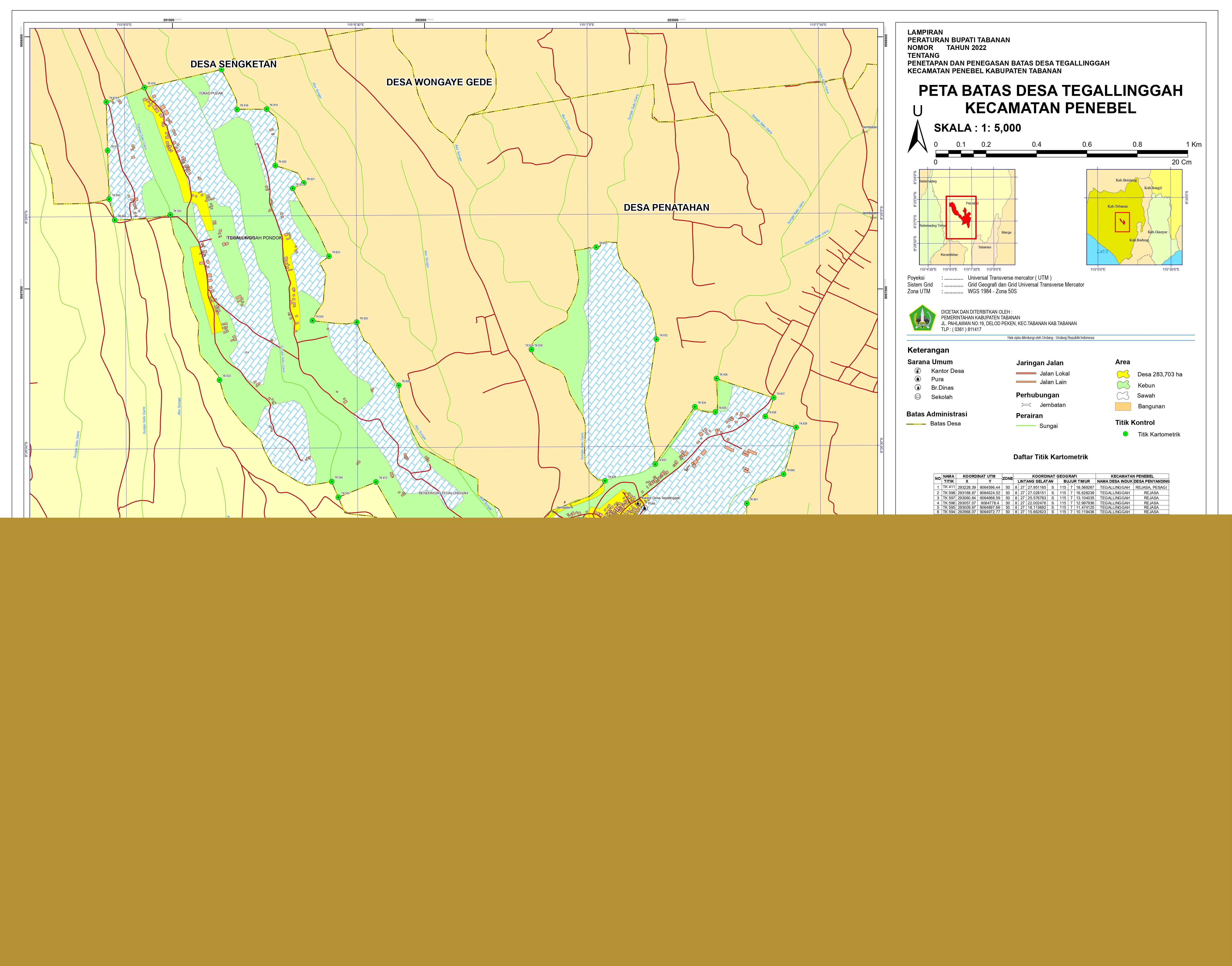Click the TK 816 control point
Viewport: 1232px width, 966px height.
click(x=145, y=88)
